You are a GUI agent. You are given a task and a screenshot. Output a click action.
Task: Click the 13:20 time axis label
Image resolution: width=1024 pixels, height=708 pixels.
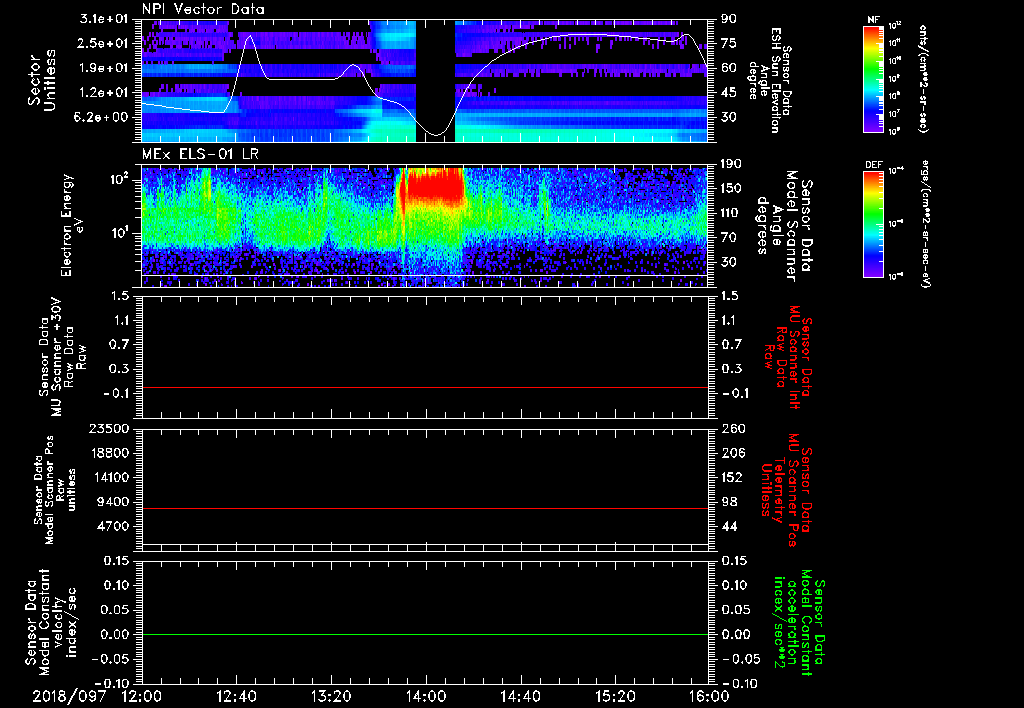(x=331, y=697)
